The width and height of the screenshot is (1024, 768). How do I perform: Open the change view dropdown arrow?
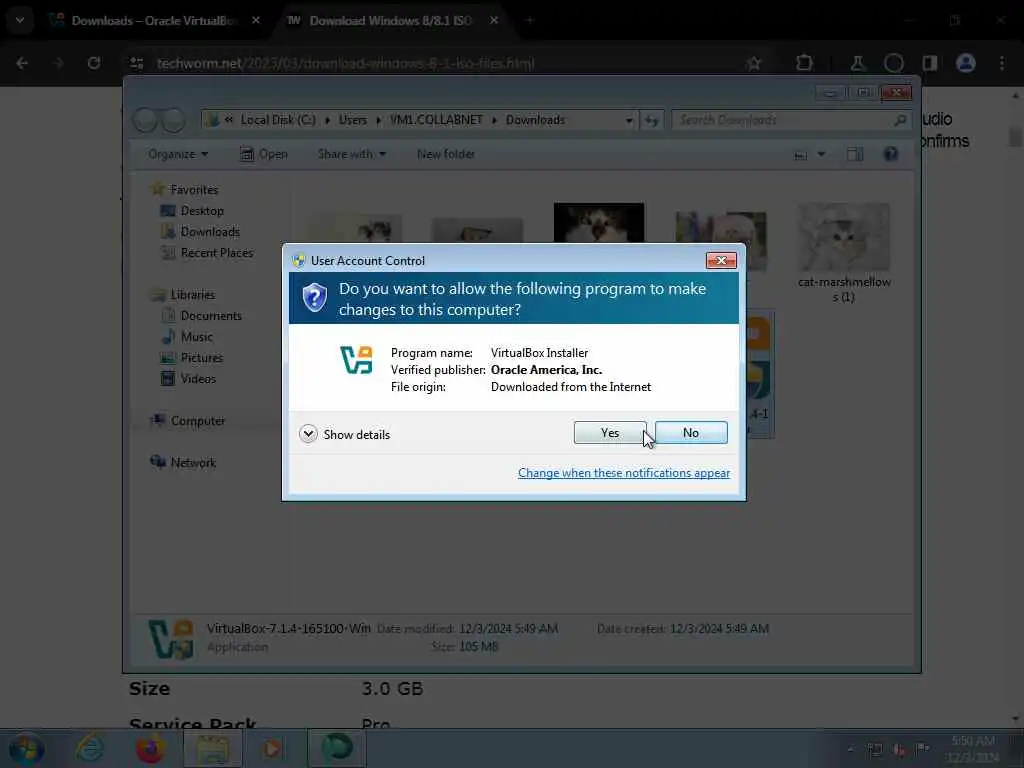[x=822, y=155]
